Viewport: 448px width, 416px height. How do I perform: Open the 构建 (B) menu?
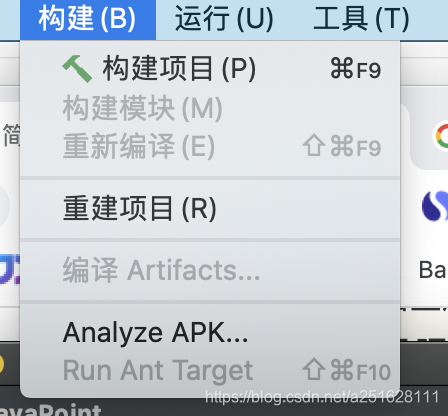tap(88, 19)
